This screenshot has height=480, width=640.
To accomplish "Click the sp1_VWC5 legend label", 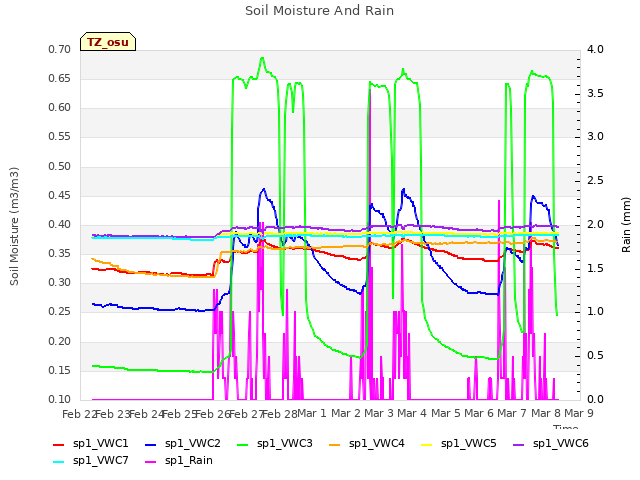I will (469, 444).
